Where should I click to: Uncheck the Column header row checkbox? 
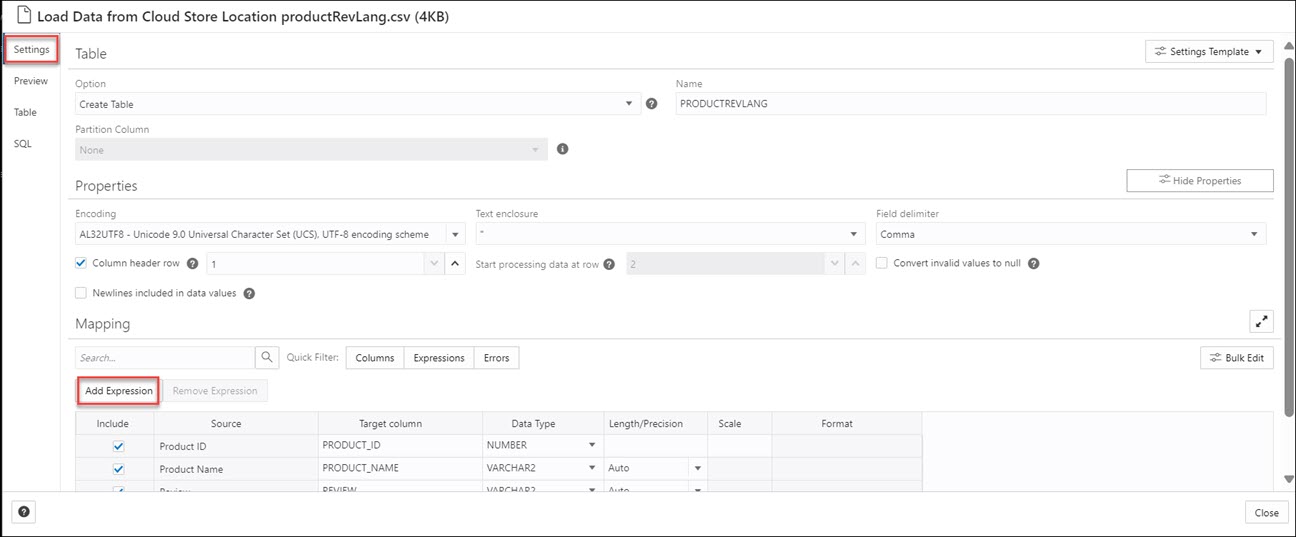tap(81, 264)
